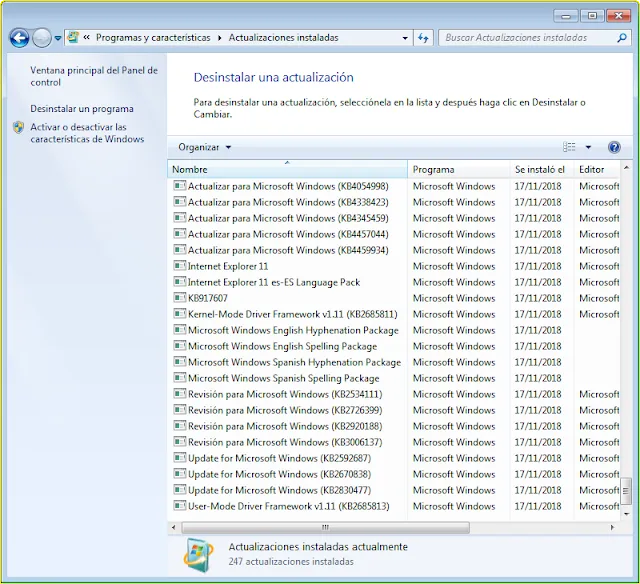
Task: Click the vertical scrollbar thumb
Action: (x=626, y=490)
